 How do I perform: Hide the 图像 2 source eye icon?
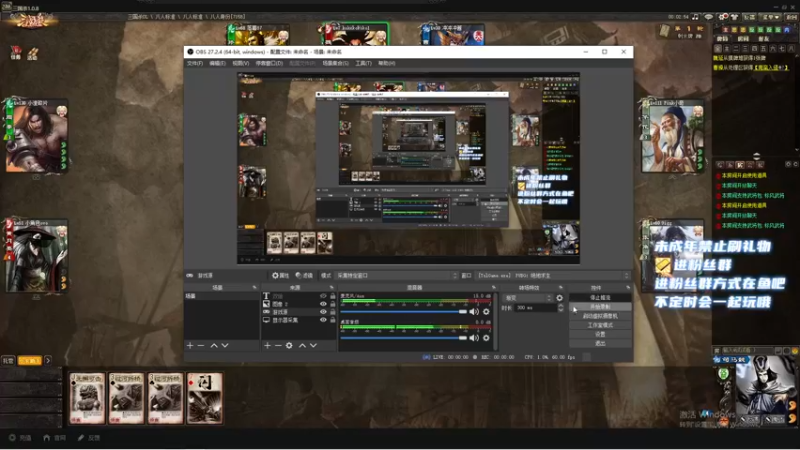tap(323, 304)
